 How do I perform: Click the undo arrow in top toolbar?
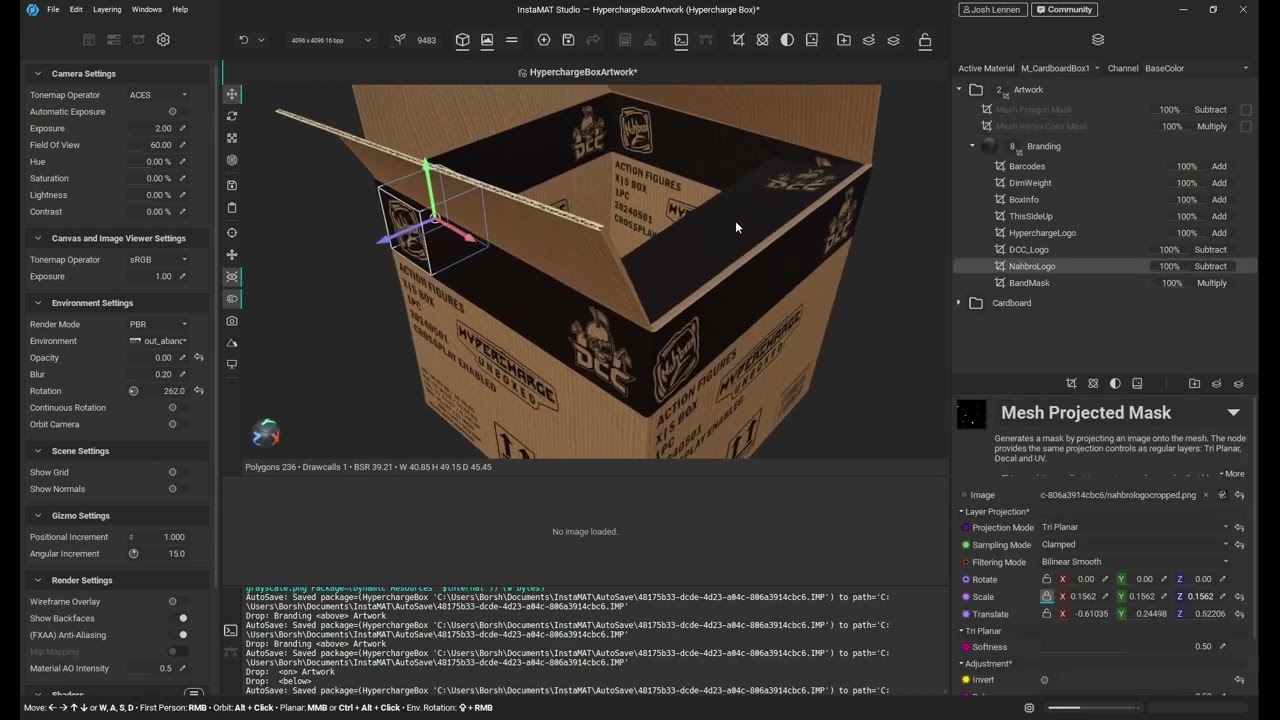tap(243, 40)
